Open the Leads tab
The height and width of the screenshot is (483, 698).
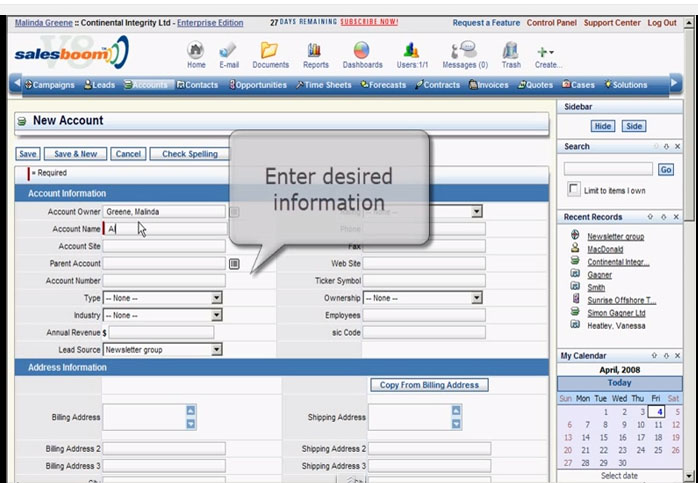(100, 85)
